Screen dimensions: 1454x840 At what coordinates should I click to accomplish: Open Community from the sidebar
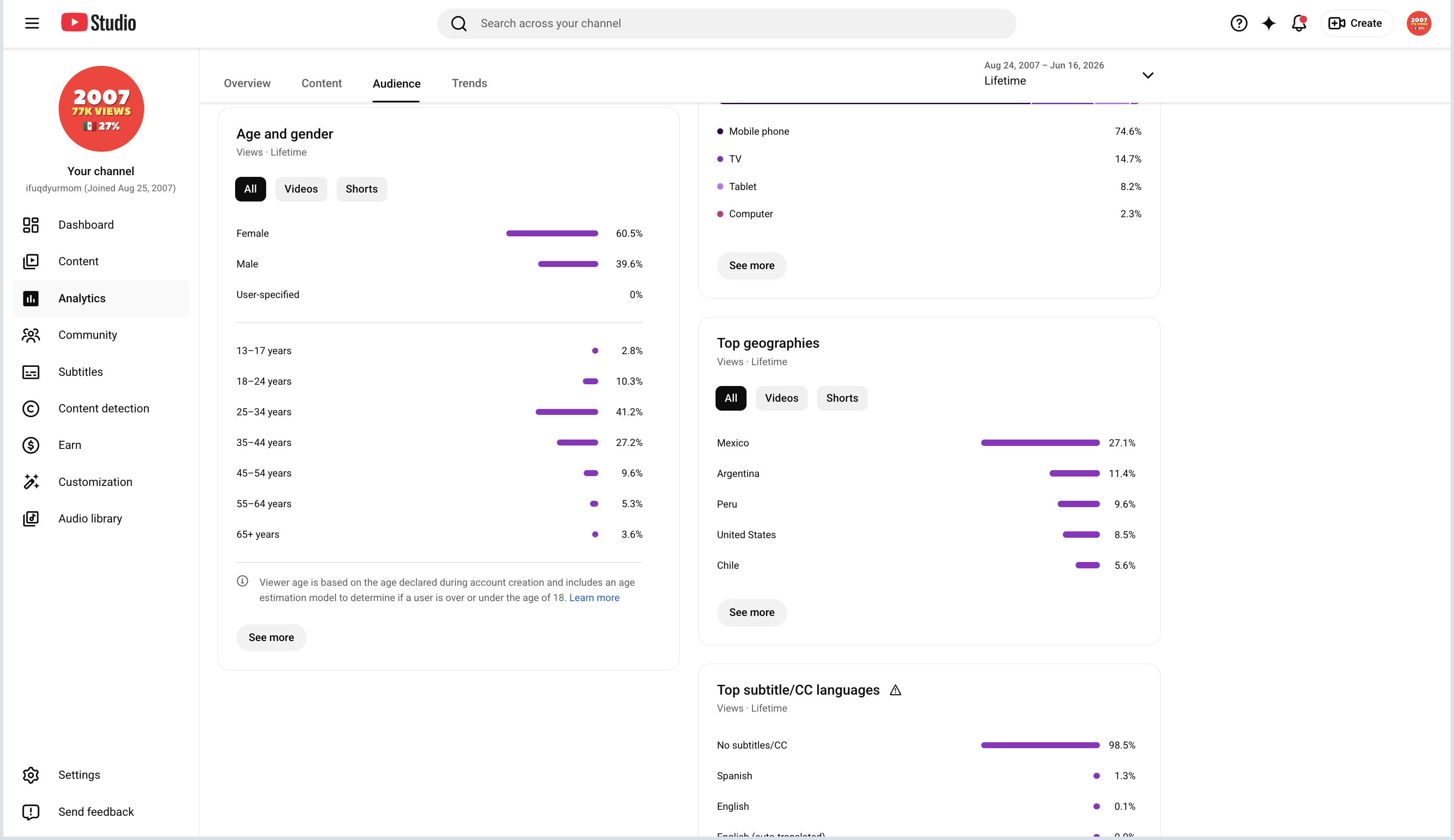click(x=101, y=335)
